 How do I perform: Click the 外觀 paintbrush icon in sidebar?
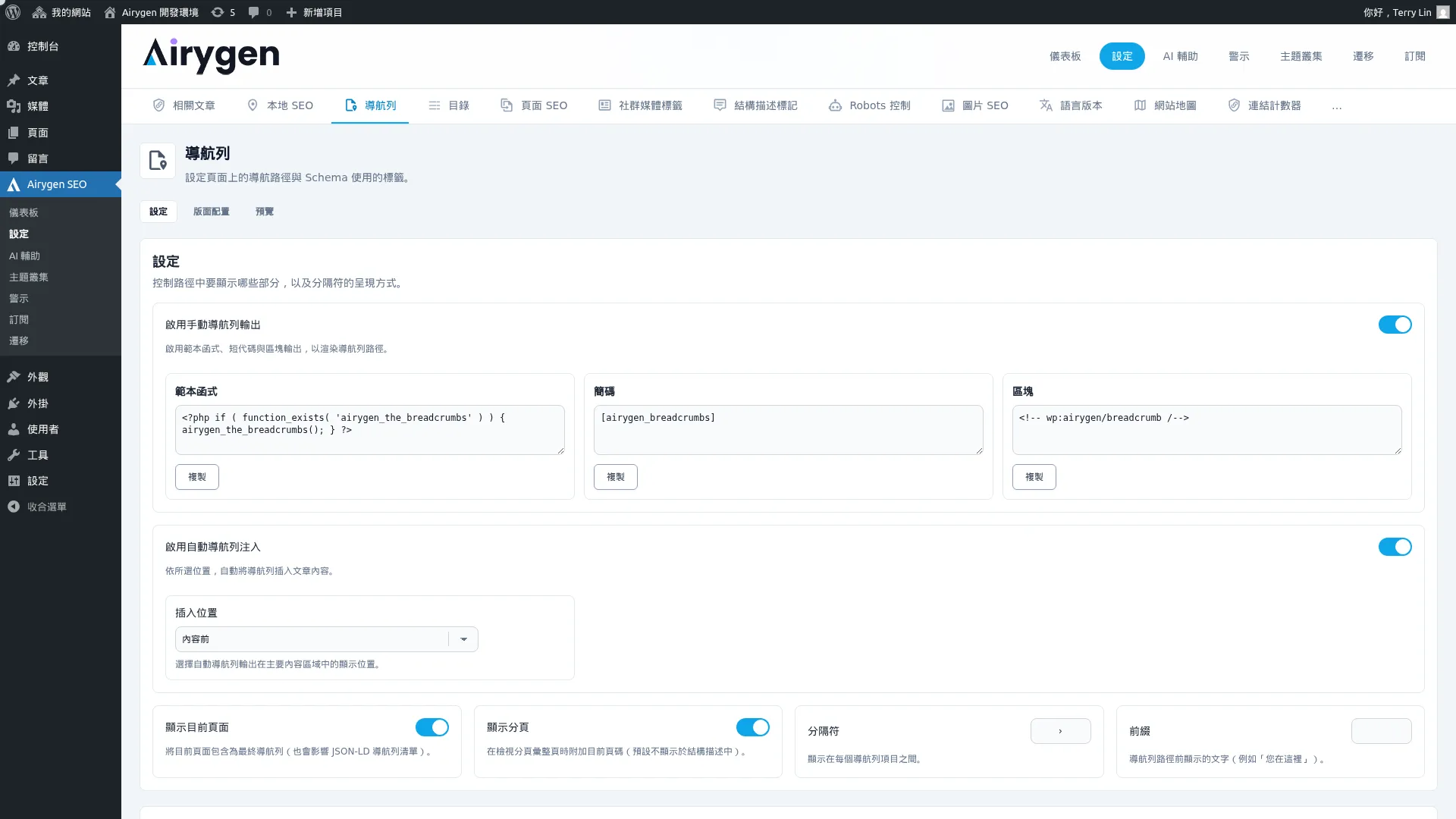coord(14,377)
